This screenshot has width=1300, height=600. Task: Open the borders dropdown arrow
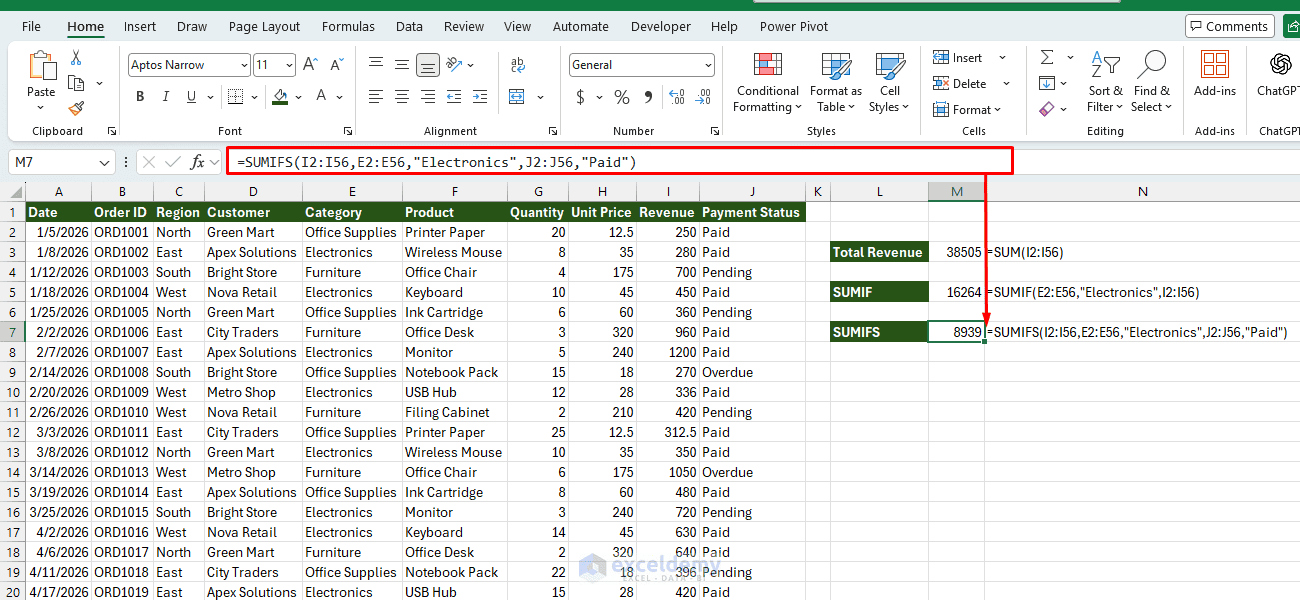256,97
